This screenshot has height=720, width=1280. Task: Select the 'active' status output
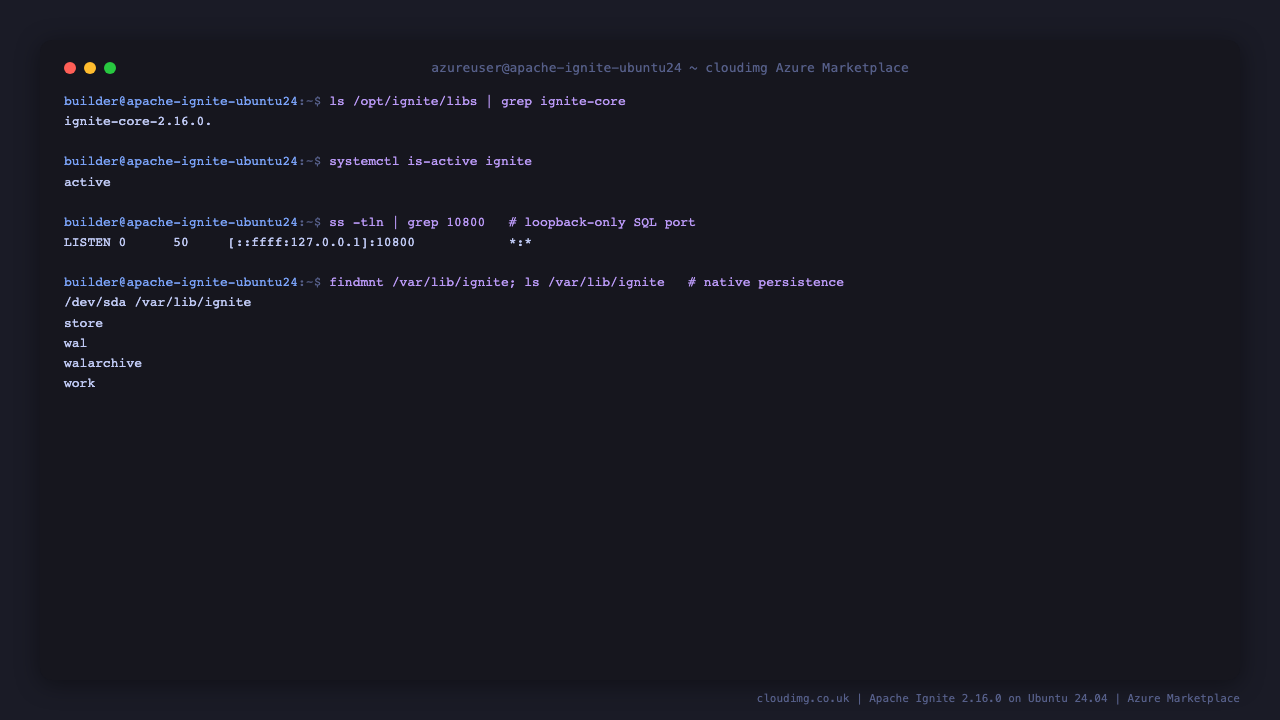pyautogui.click(x=87, y=183)
